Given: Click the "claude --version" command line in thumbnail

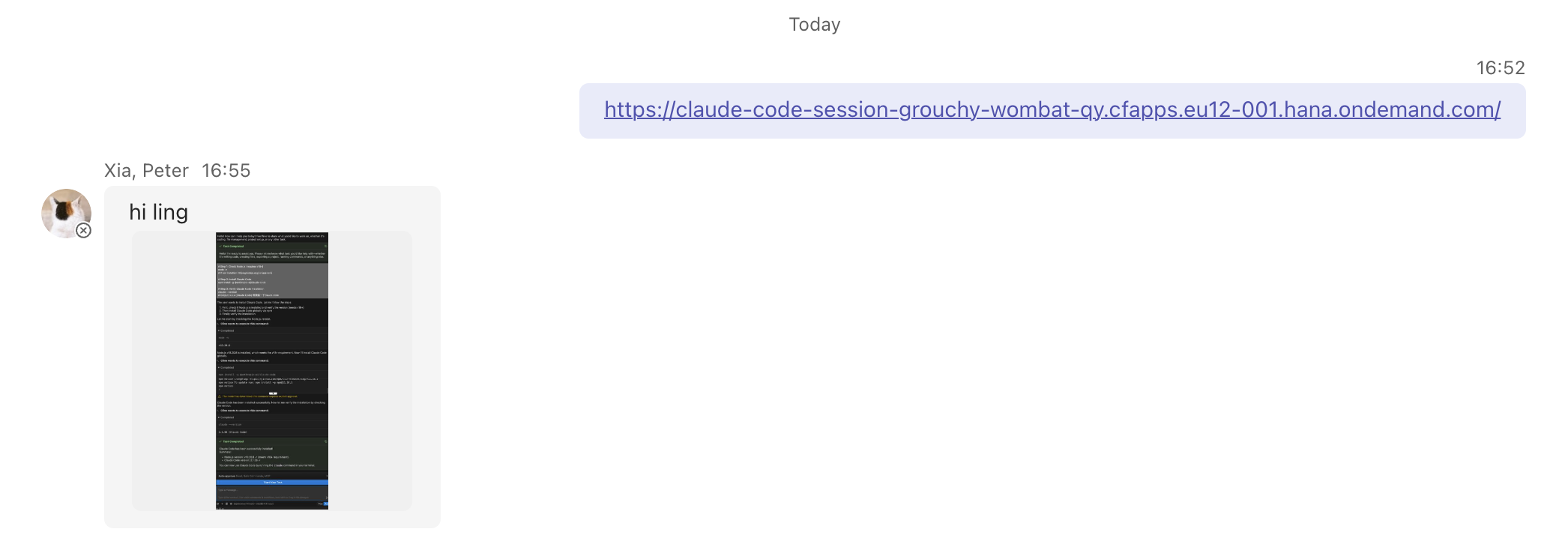Looking at the screenshot, I should click(x=240, y=425).
